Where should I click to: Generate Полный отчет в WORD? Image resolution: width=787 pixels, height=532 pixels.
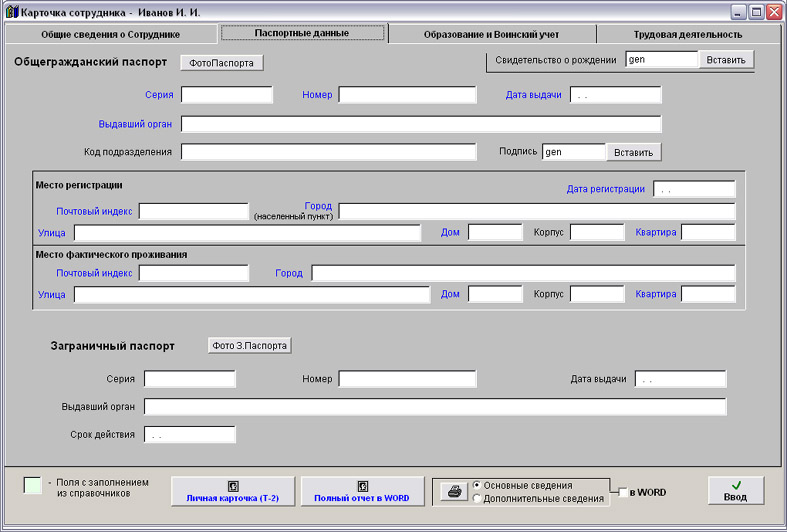click(x=362, y=491)
